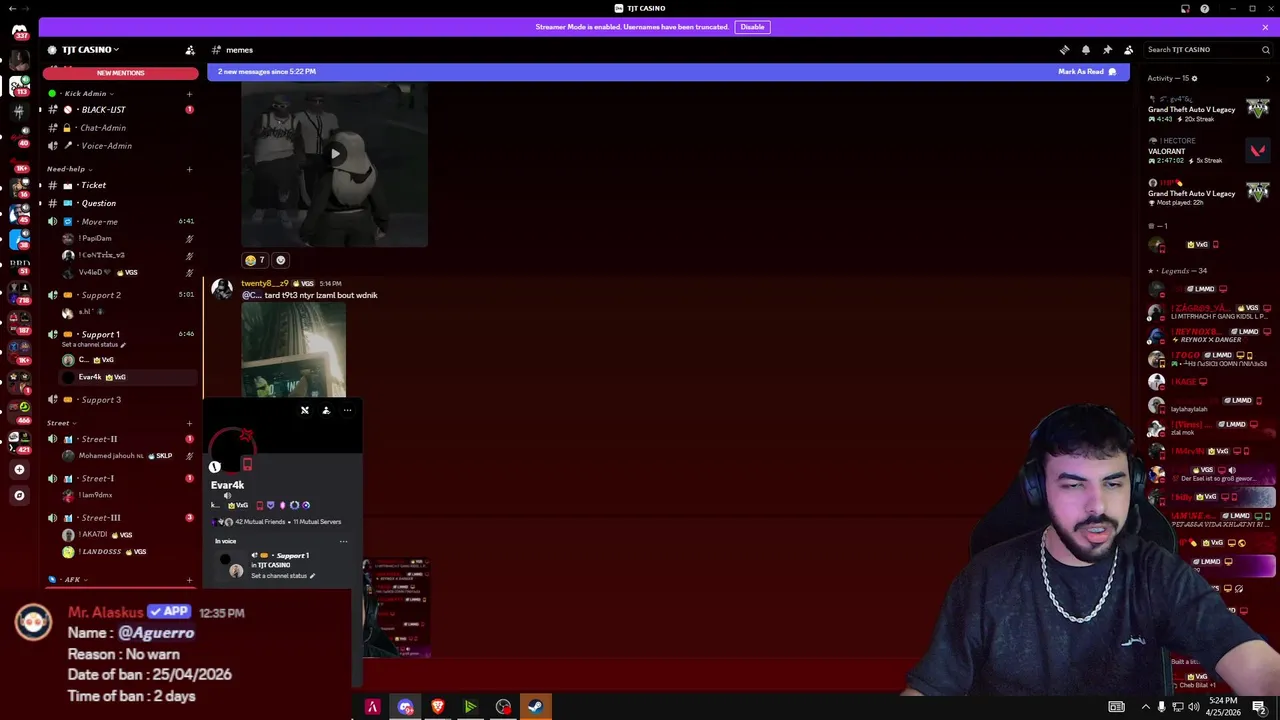Click the laughing emoji reaction with 7

pos(255,260)
